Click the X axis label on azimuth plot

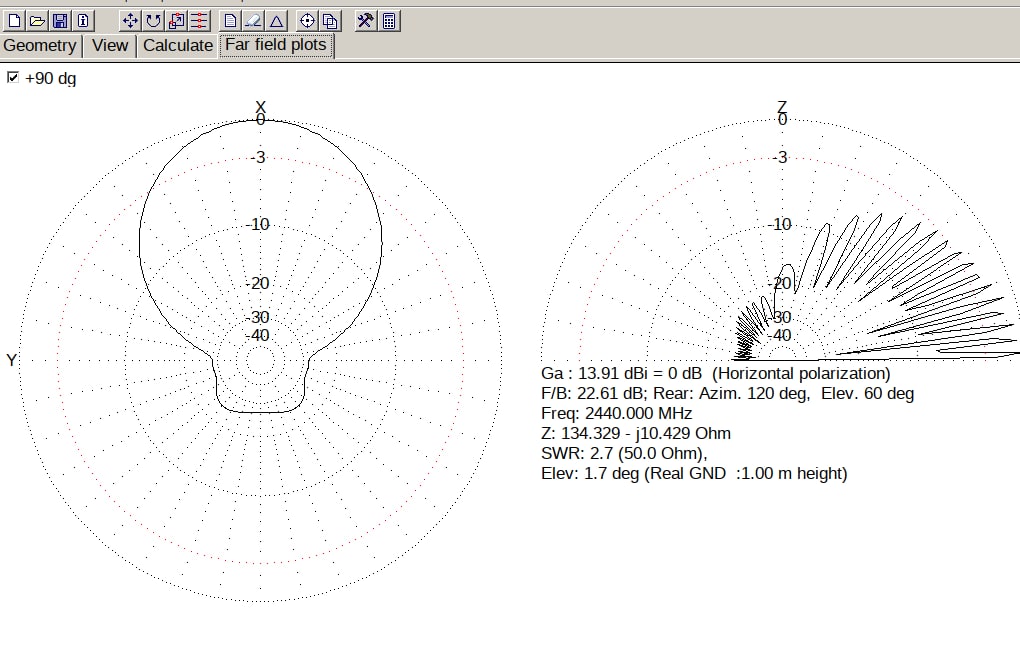click(x=261, y=107)
